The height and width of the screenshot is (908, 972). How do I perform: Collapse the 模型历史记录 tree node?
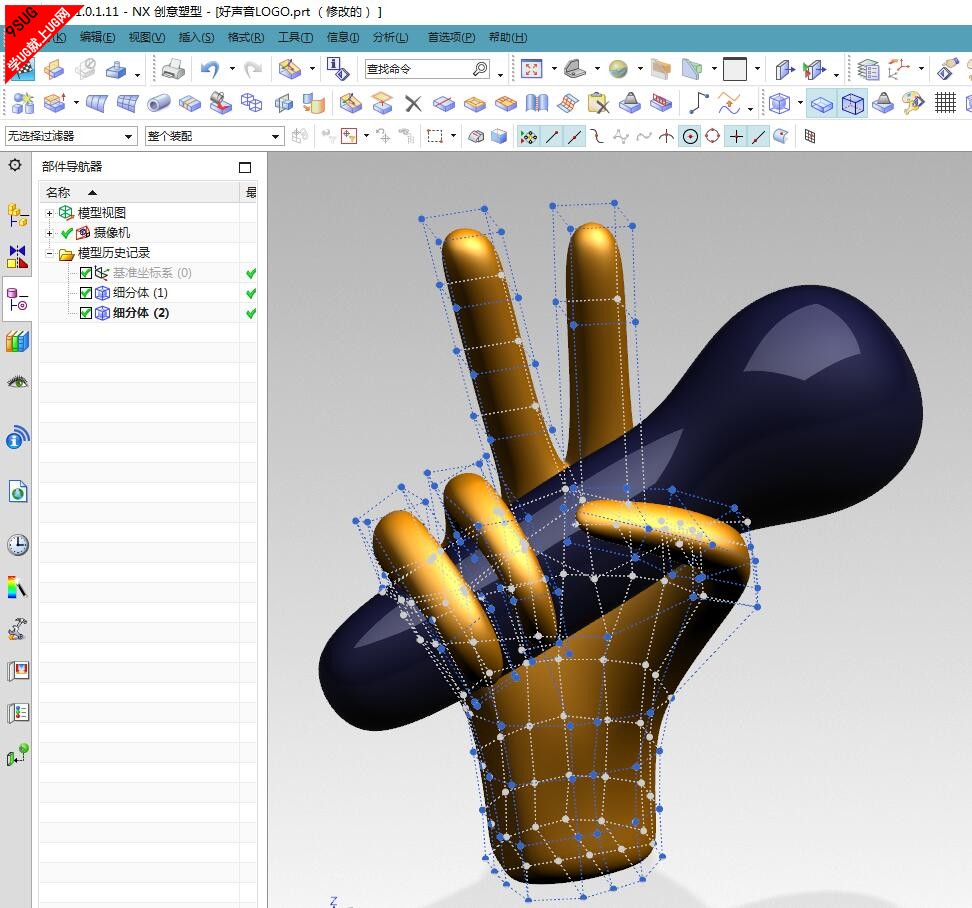coord(50,253)
